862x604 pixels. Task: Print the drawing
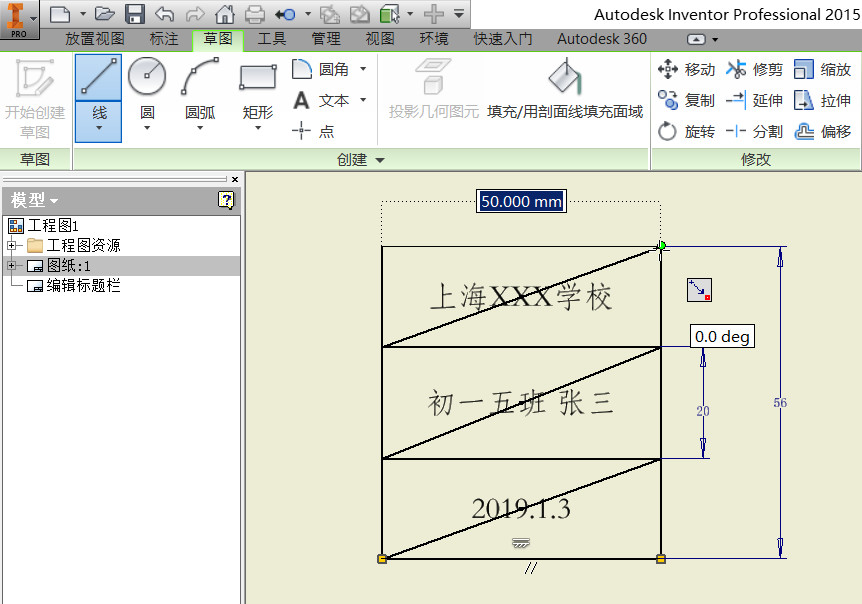point(255,14)
